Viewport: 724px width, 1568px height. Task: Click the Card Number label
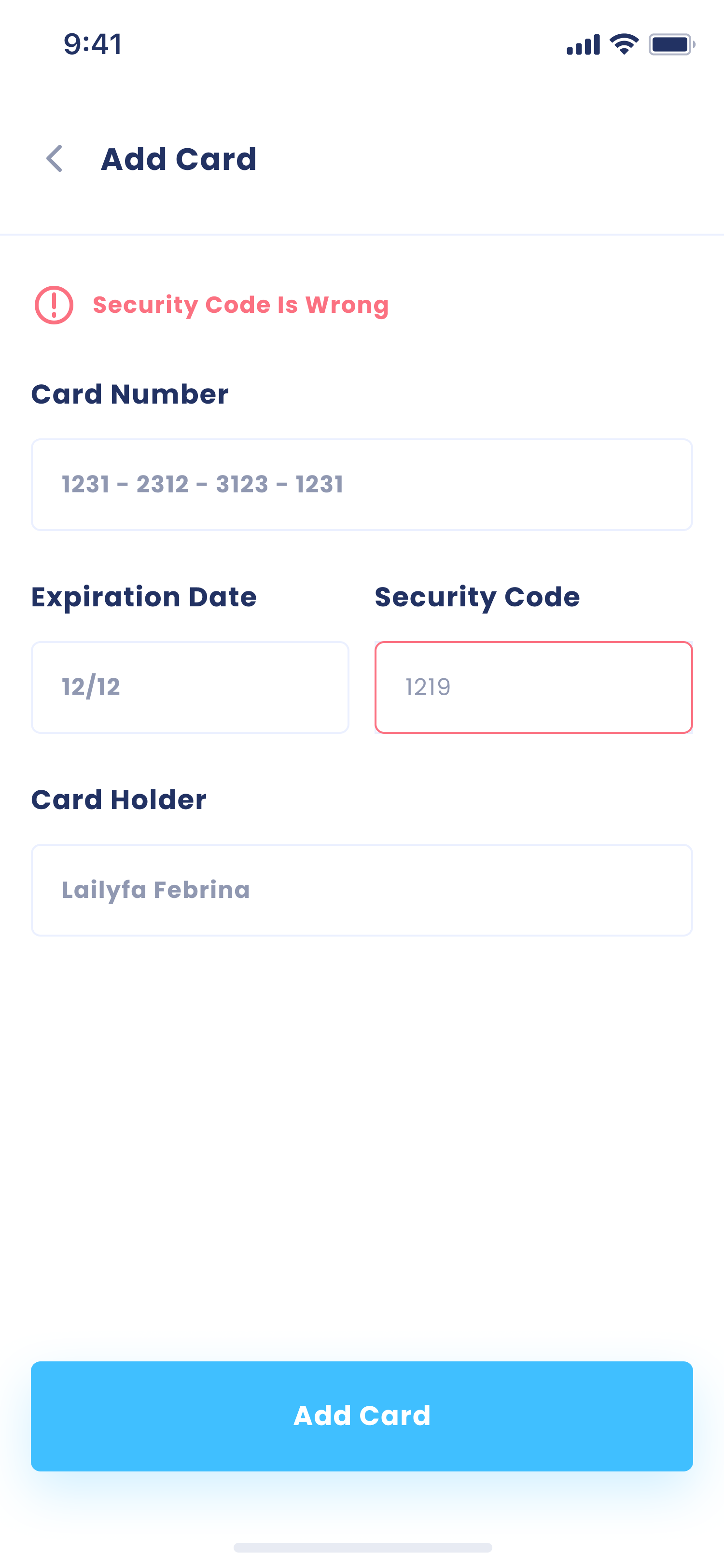[129, 394]
